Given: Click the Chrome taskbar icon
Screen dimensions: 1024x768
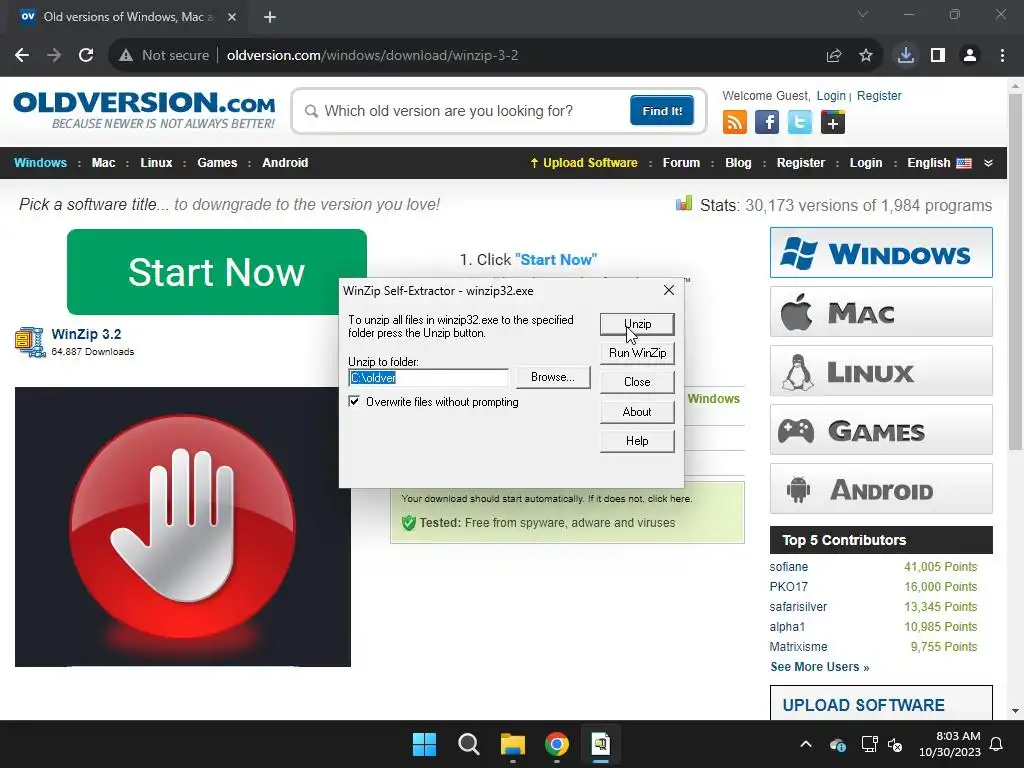Looking at the screenshot, I should 556,744.
